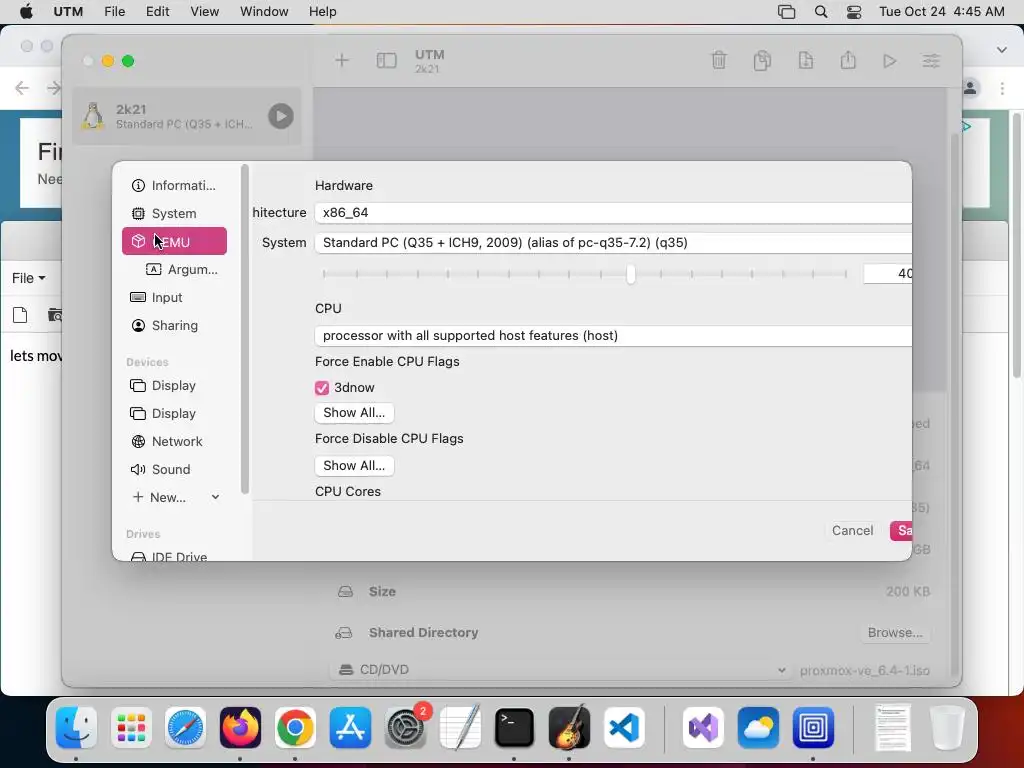1024x768 pixels.
Task: Open the Edit menu
Action: click(157, 12)
